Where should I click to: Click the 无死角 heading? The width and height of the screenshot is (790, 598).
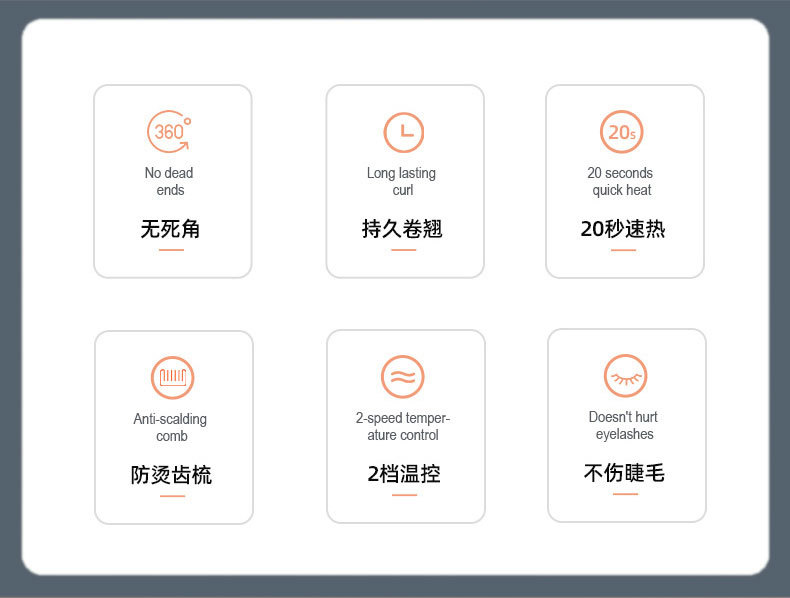click(171, 229)
